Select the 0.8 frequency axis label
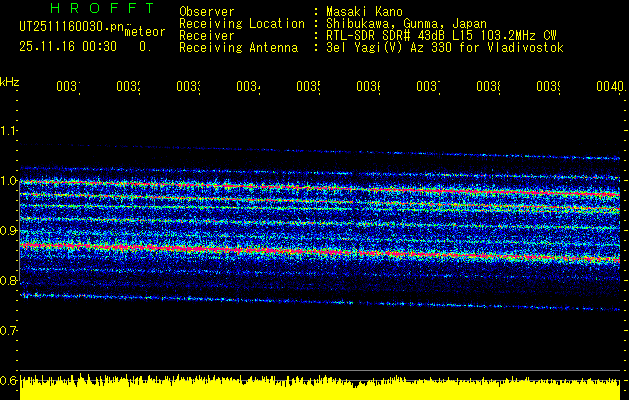This screenshot has width=629, height=400. tap(8, 280)
